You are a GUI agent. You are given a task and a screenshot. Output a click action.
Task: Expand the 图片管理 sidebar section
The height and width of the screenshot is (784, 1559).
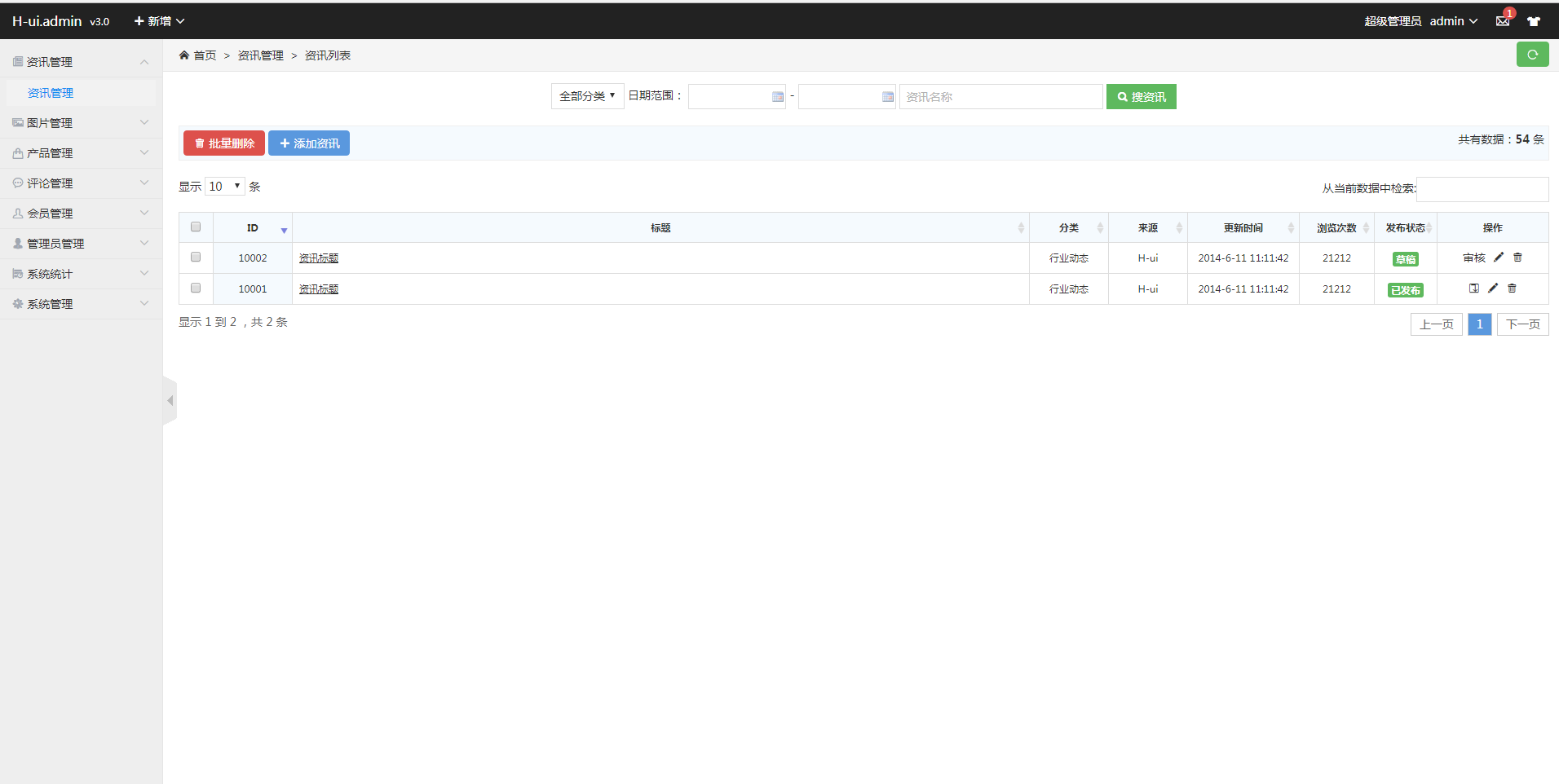(x=82, y=123)
